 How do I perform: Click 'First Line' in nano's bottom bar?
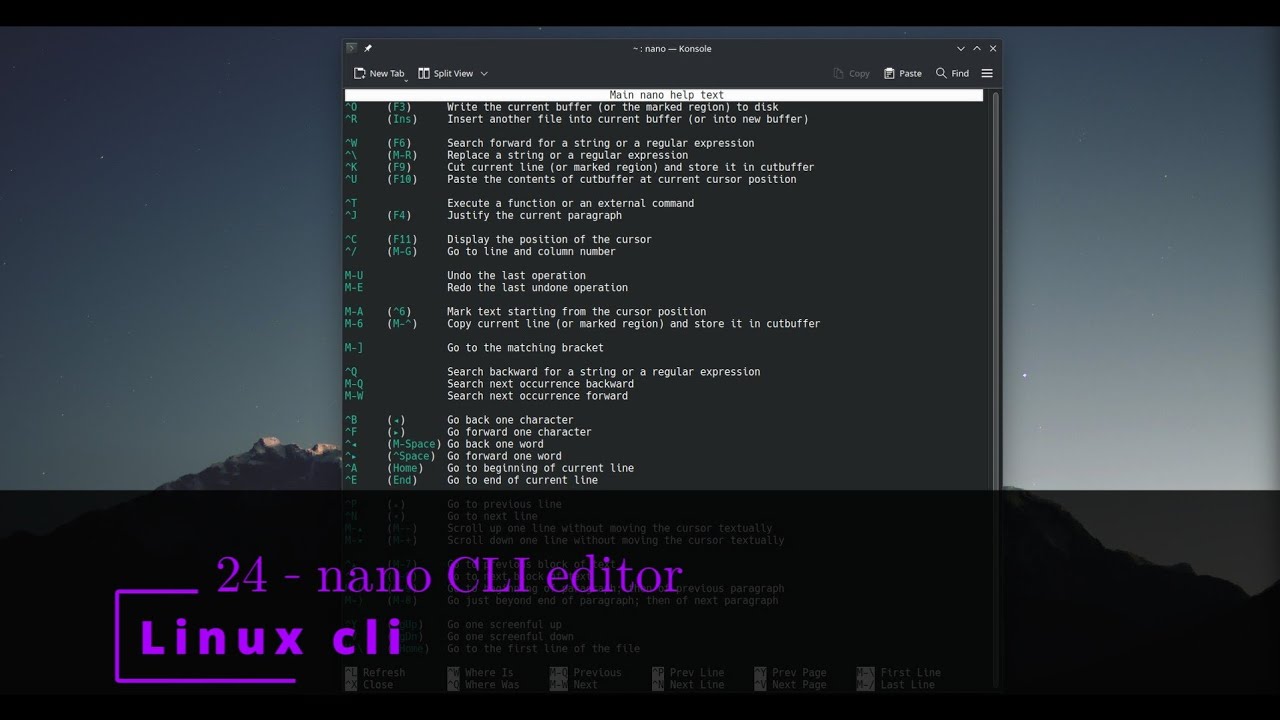click(x=911, y=673)
